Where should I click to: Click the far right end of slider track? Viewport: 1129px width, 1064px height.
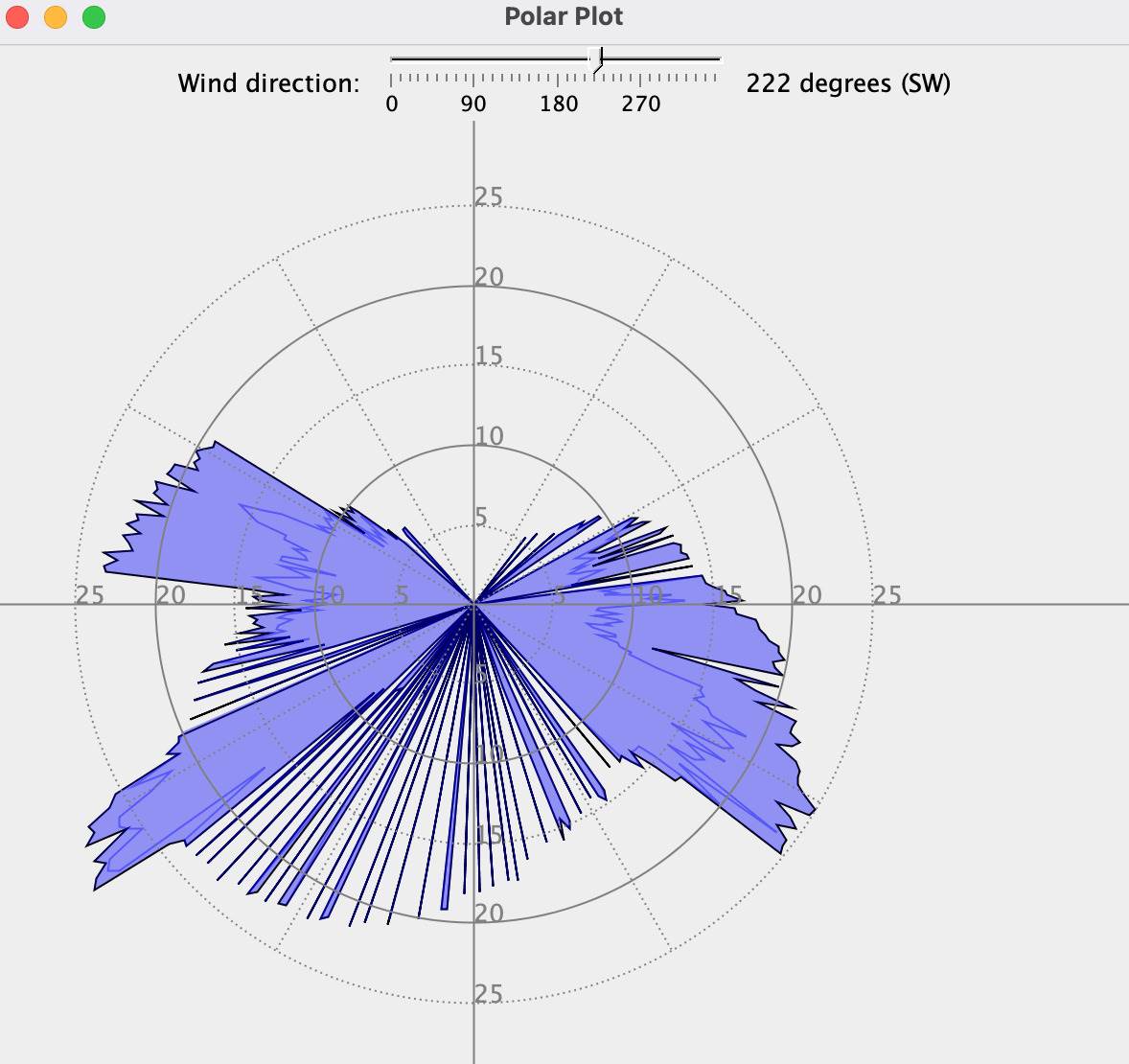click(x=717, y=59)
